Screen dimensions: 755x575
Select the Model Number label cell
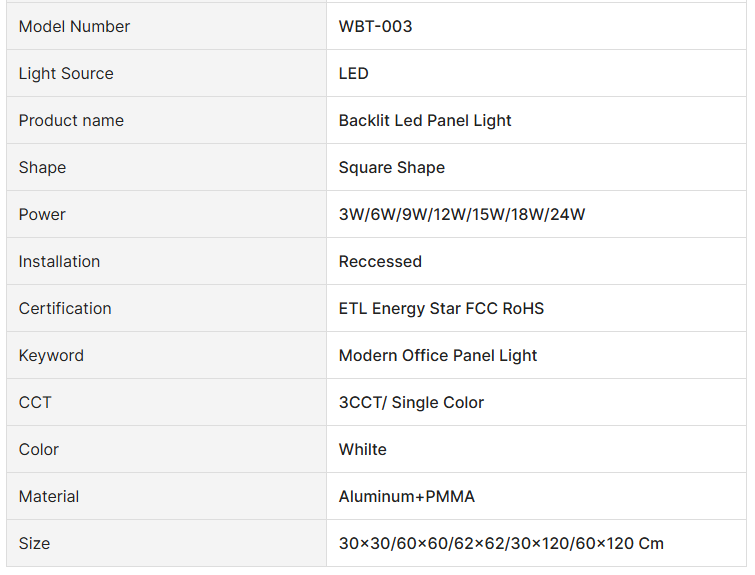(74, 27)
